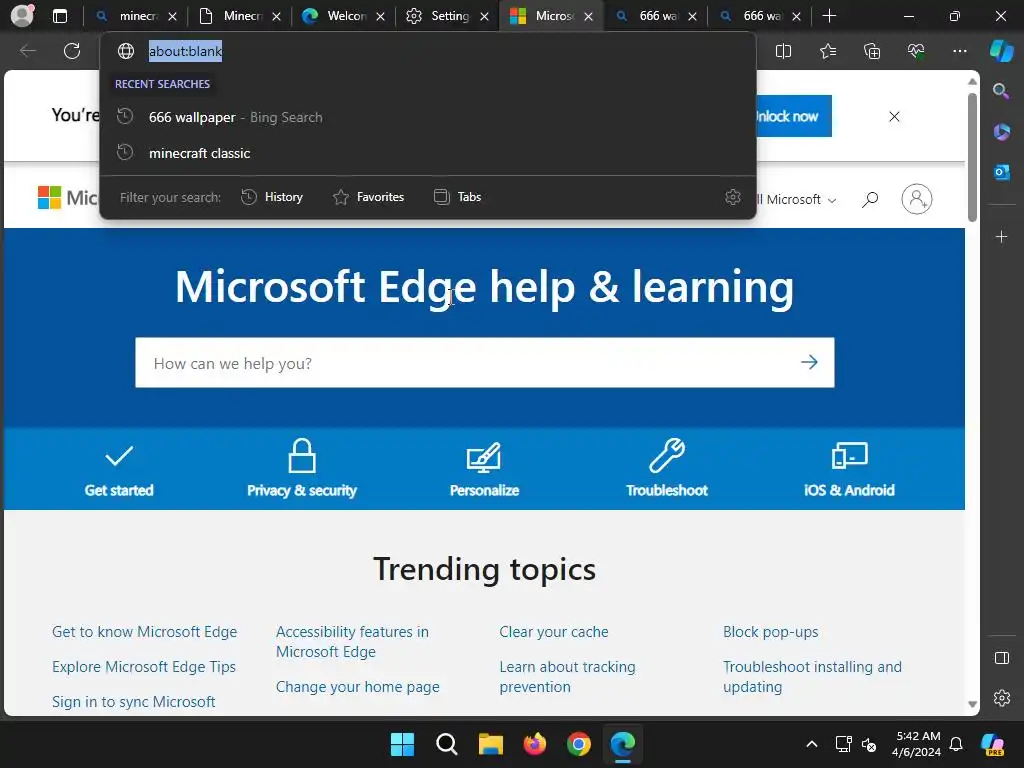1024x768 pixels.
Task: Open Accessibility features in Microsoft Edge link
Action: 352,641
